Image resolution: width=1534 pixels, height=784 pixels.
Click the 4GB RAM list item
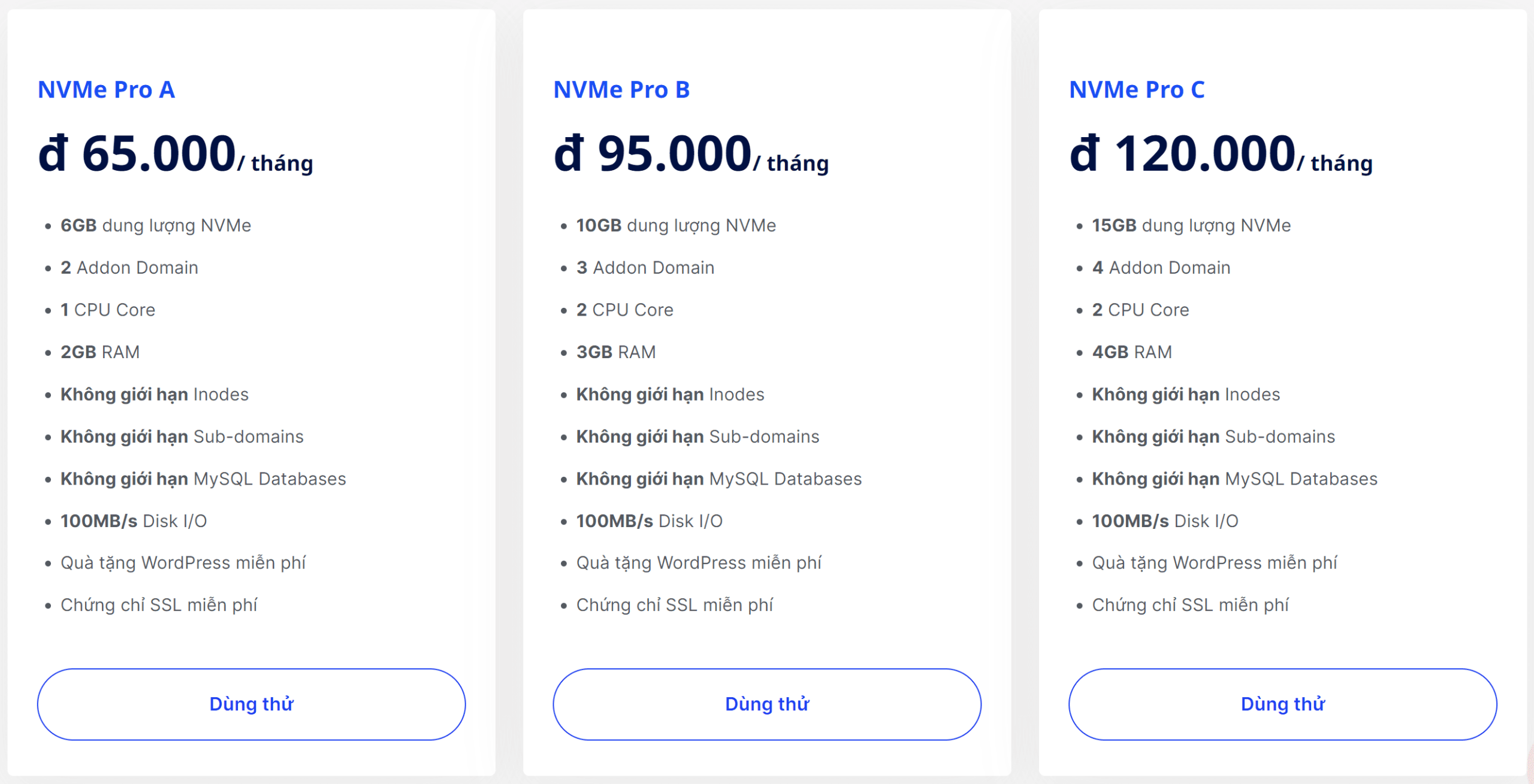click(1132, 352)
